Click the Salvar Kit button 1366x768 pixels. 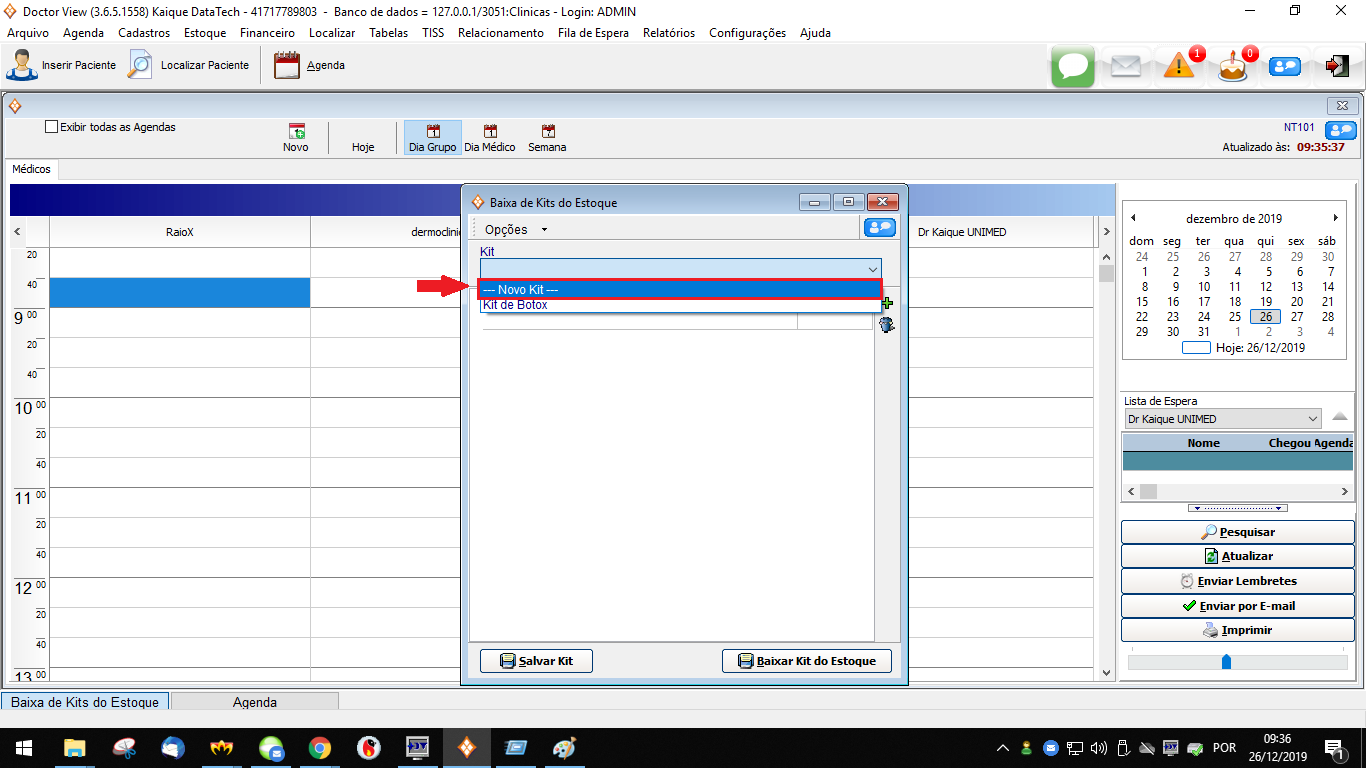coord(536,661)
